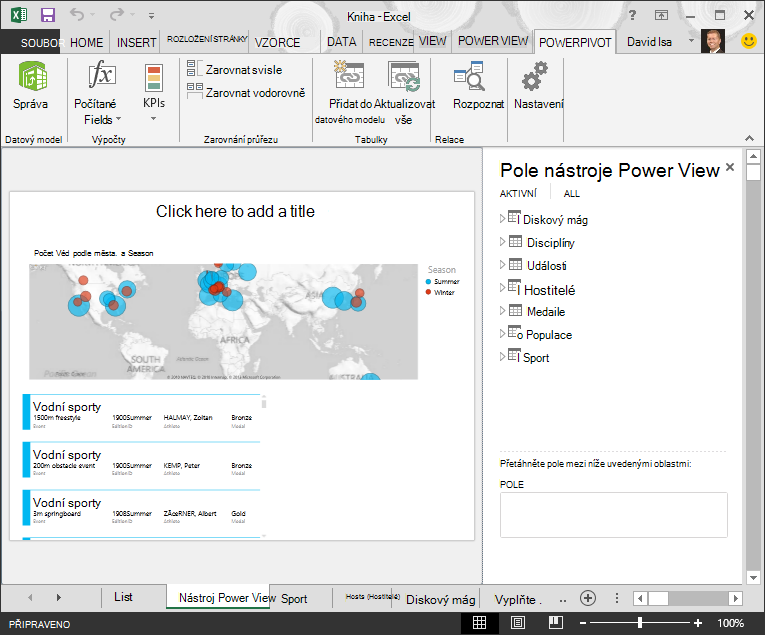Screen dimensions: 765x635
Task: Click the Excel application icon
Action: [19, 15]
